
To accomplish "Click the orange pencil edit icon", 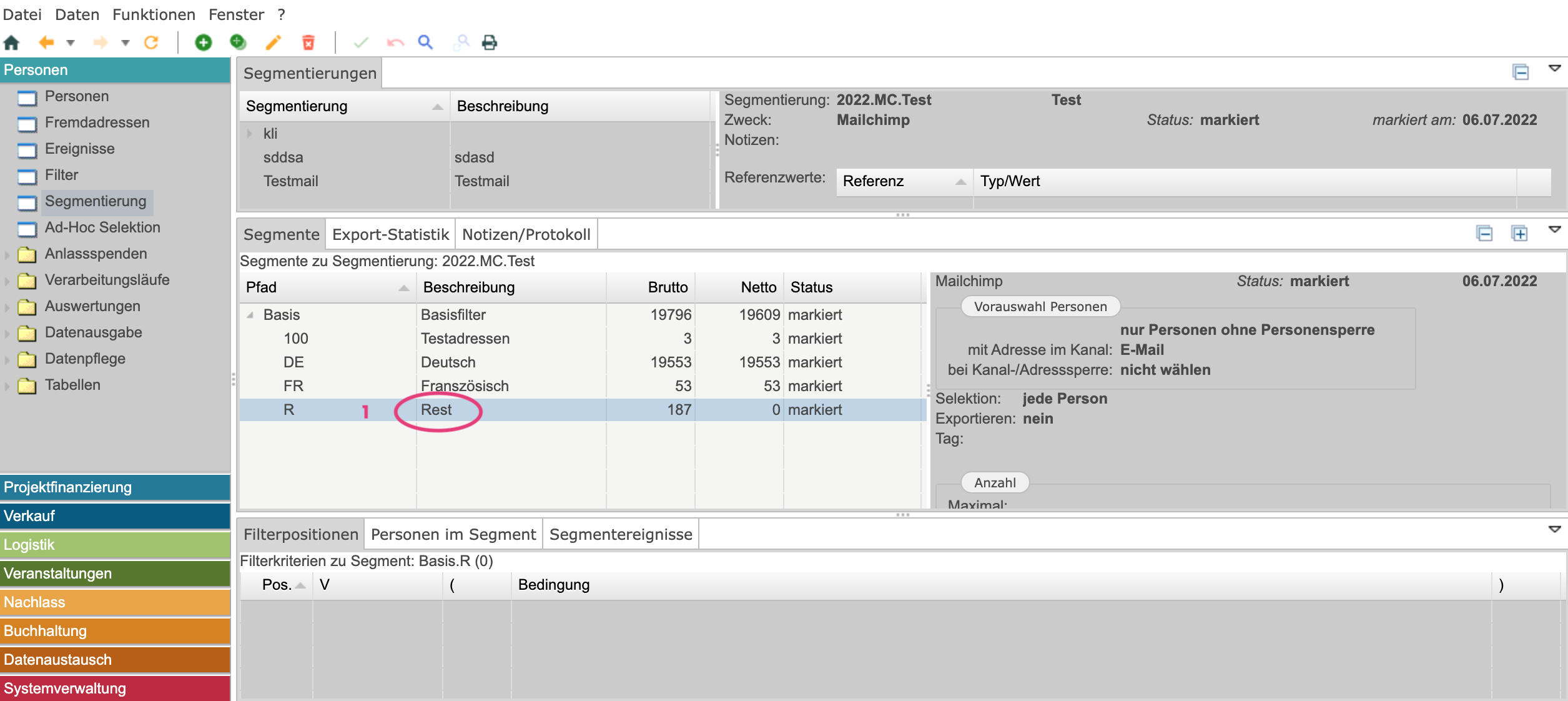I will (273, 42).
